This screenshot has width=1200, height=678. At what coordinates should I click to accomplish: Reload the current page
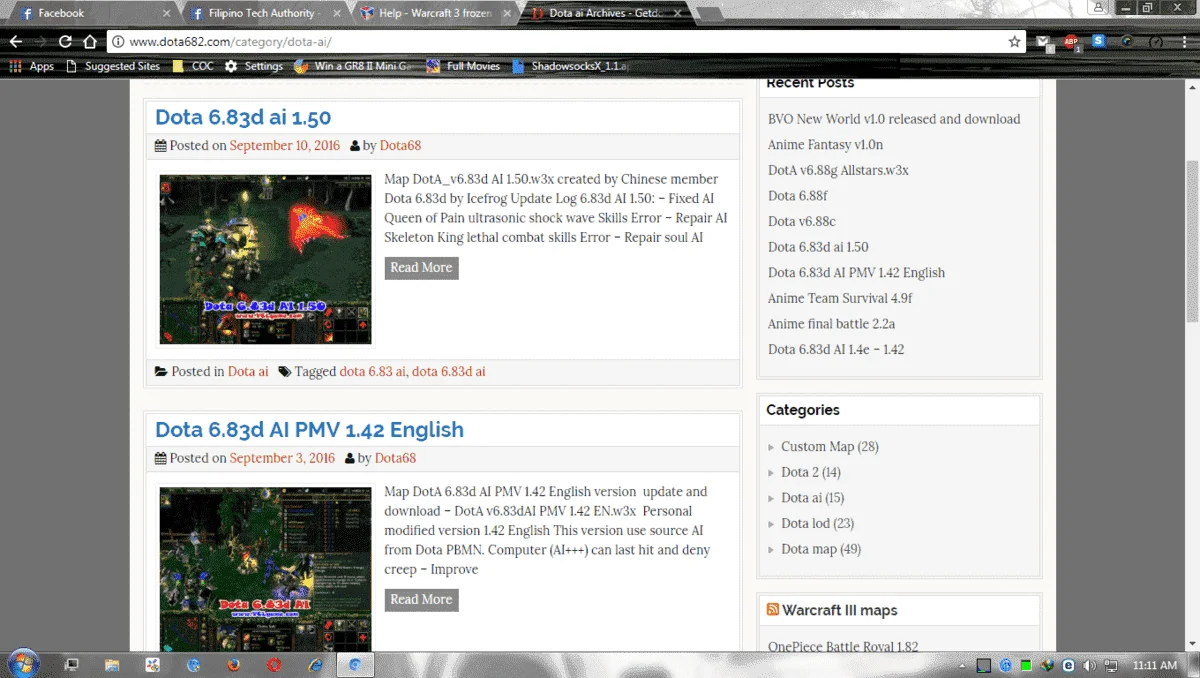point(65,42)
